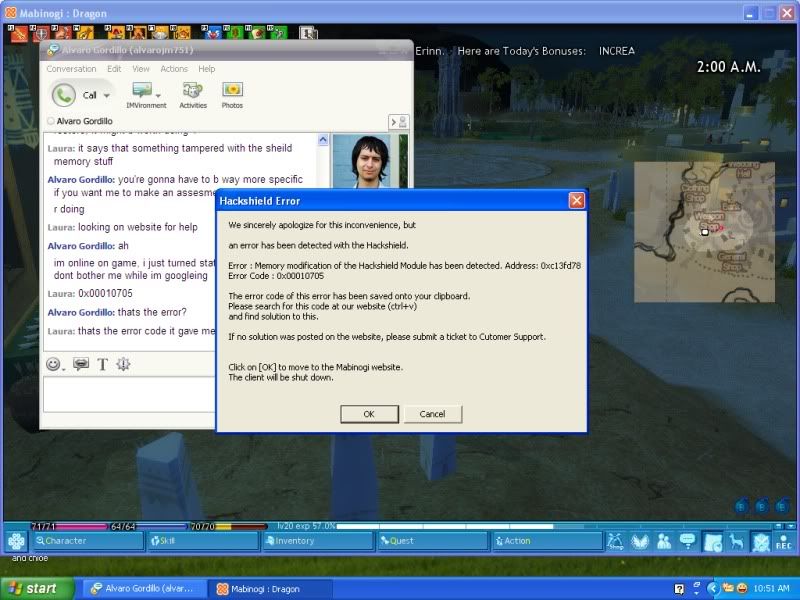Click the pink HP bar 71/71
This screenshot has width=800, height=600.
69,526
